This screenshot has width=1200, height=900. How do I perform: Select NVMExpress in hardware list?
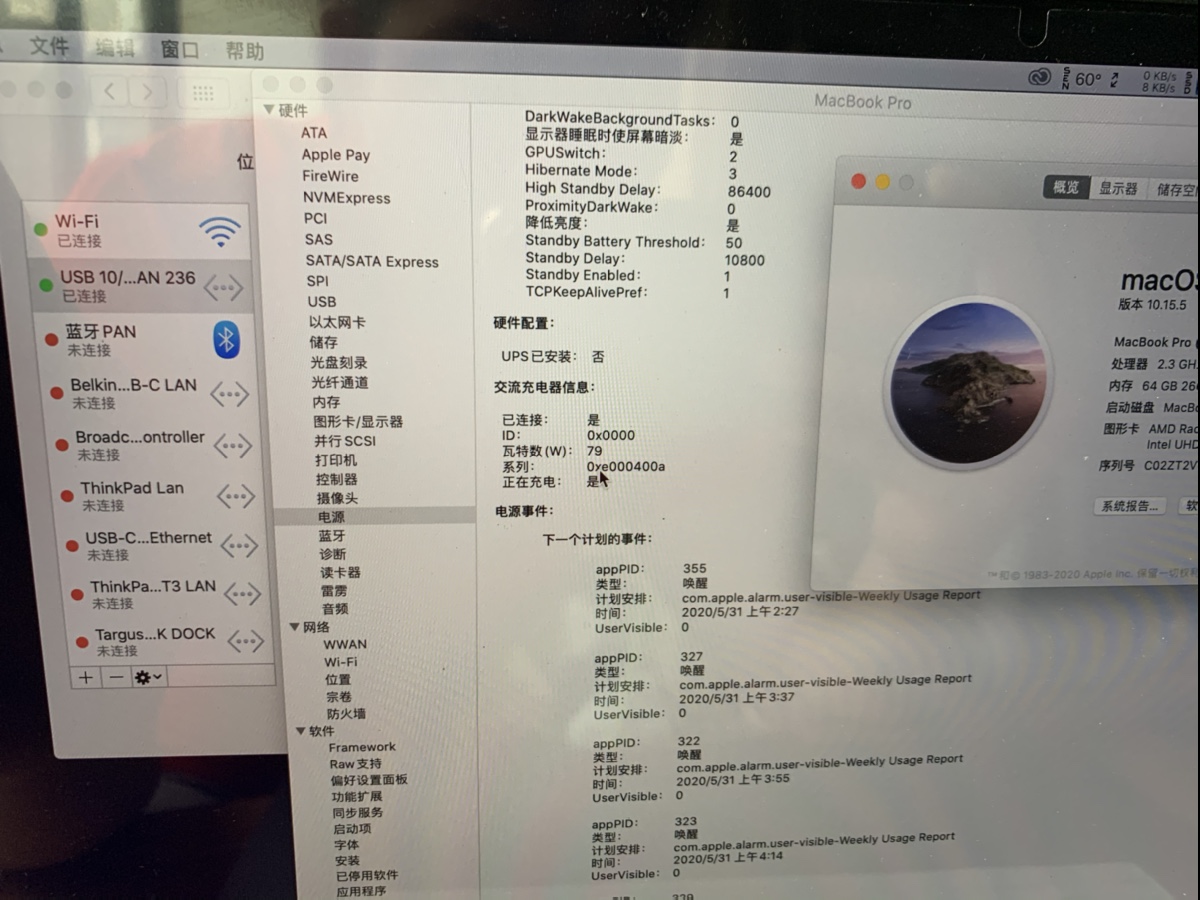coord(346,198)
